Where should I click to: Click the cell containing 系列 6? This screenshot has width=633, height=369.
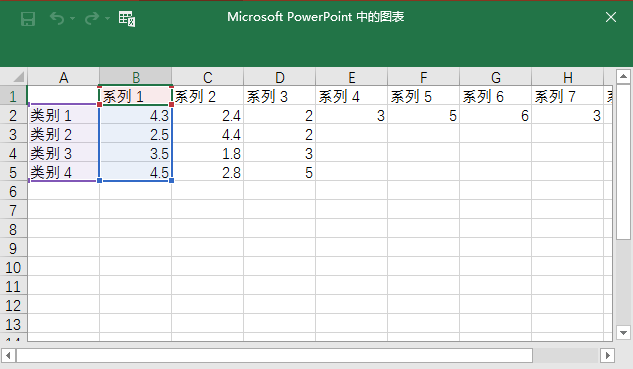click(496, 96)
